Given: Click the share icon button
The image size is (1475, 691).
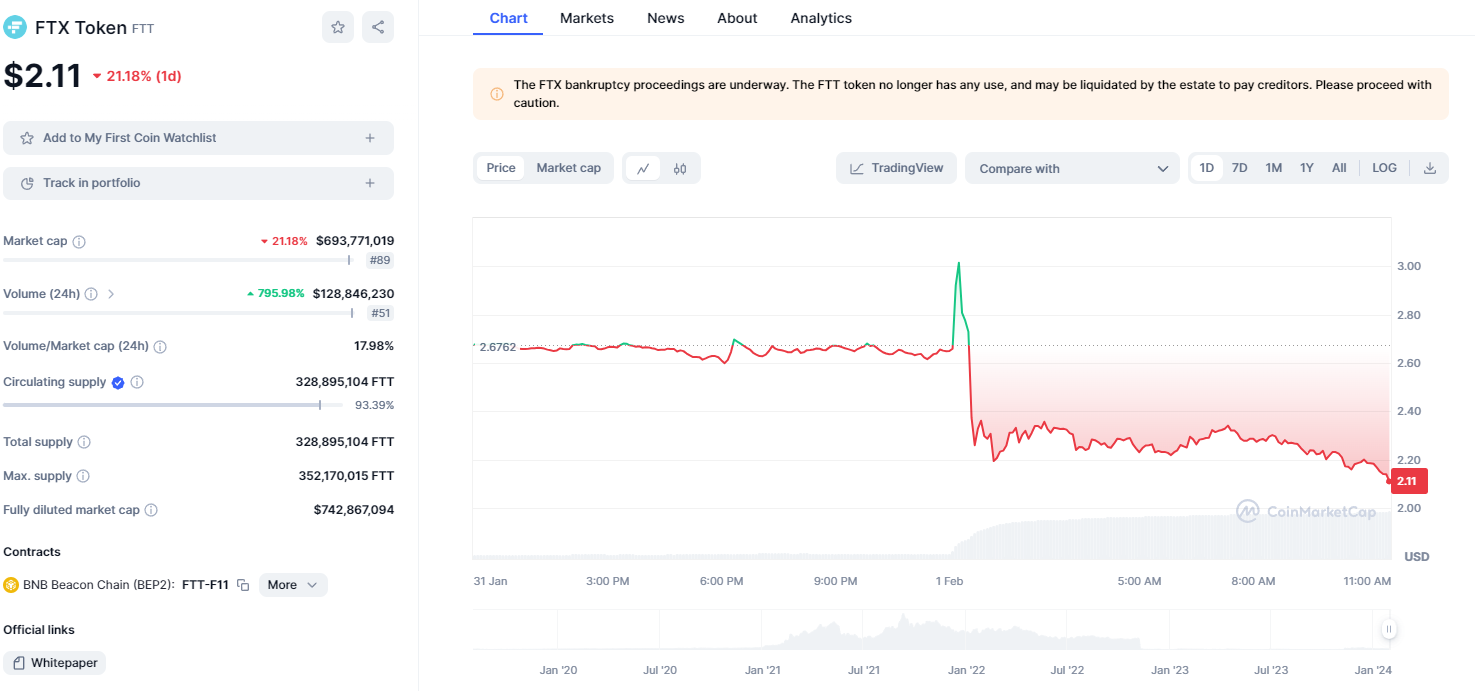Looking at the screenshot, I should click(378, 27).
